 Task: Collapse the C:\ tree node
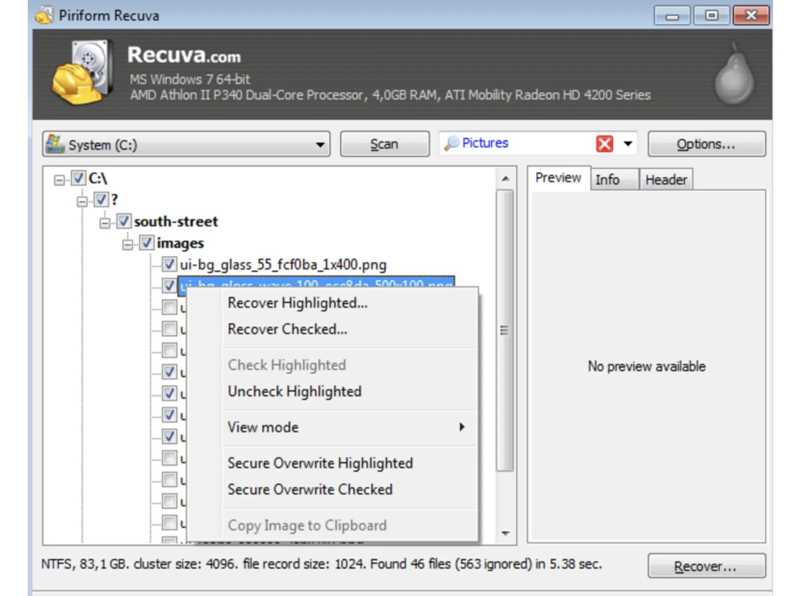pos(60,180)
